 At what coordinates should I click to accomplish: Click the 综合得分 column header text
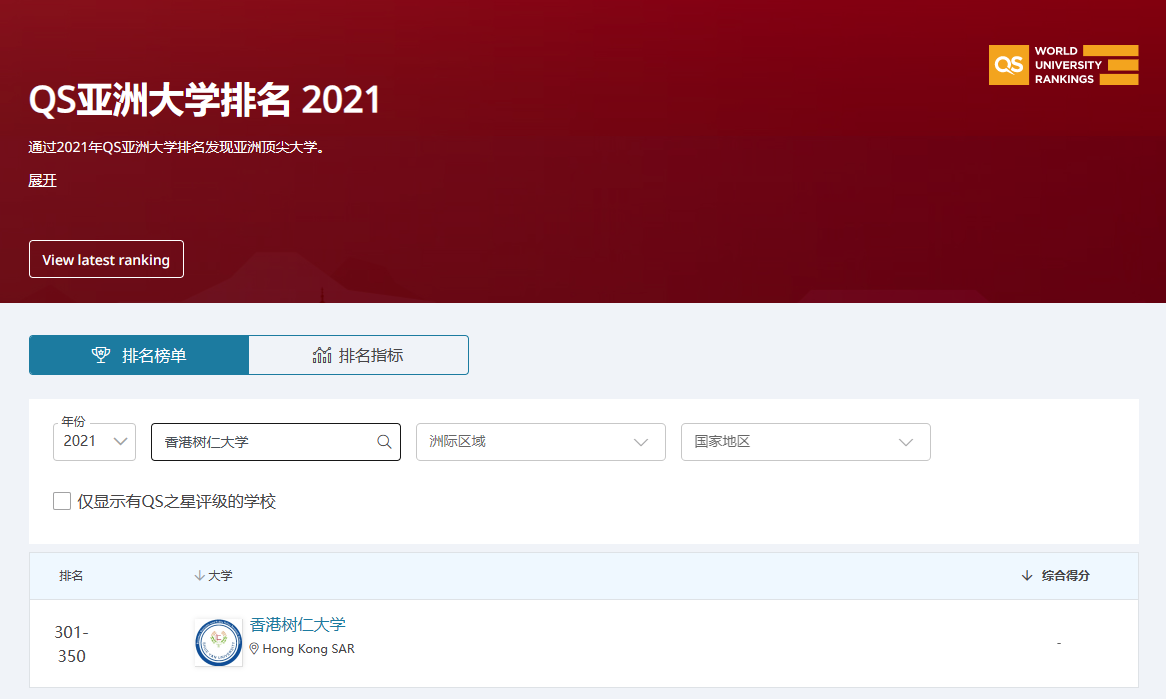tap(1066, 576)
